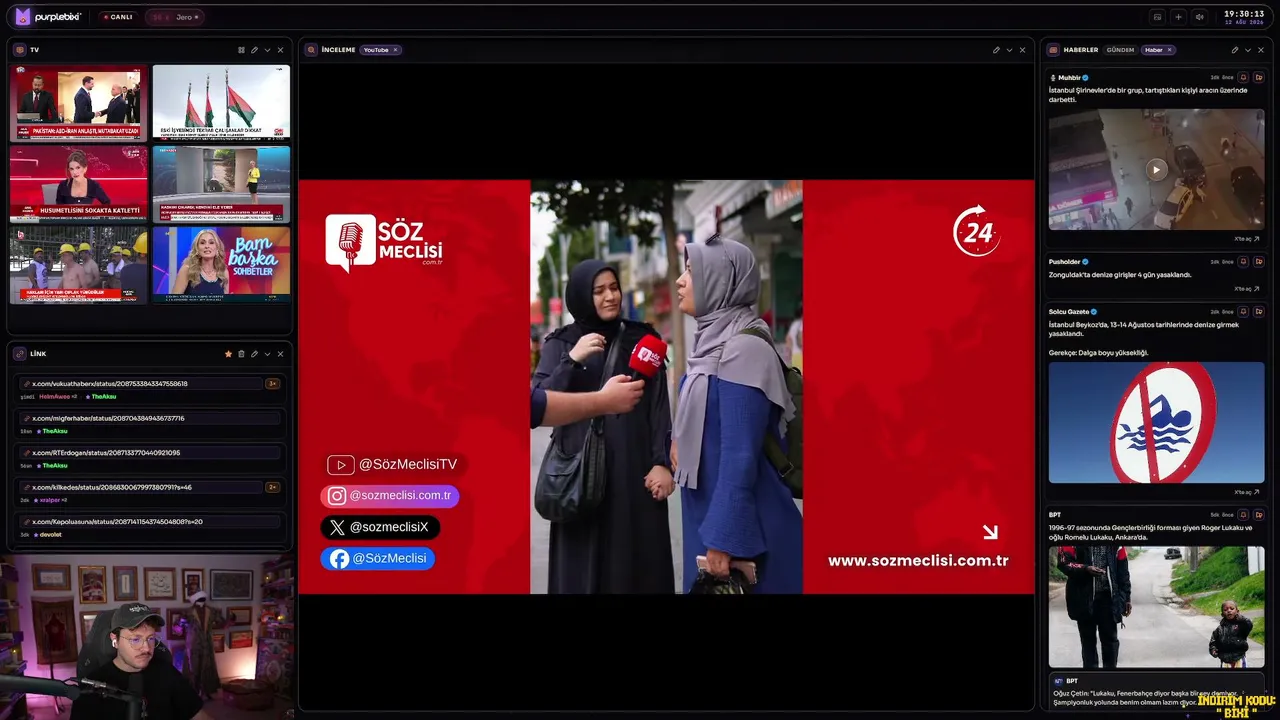Screen dimensions: 1280x720
Task: Click the TV panel icon
Action: tap(20, 50)
